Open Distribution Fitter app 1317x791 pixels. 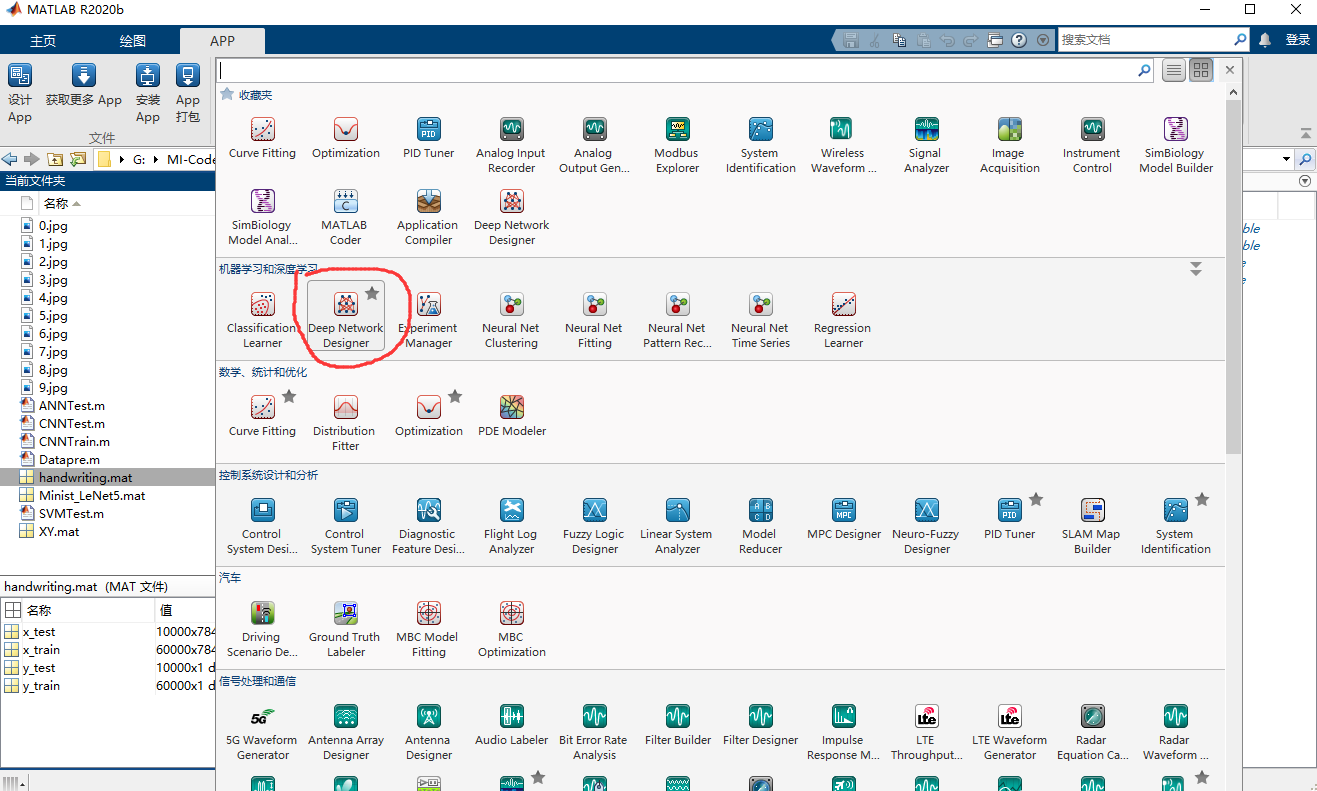(x=345, y=423)
